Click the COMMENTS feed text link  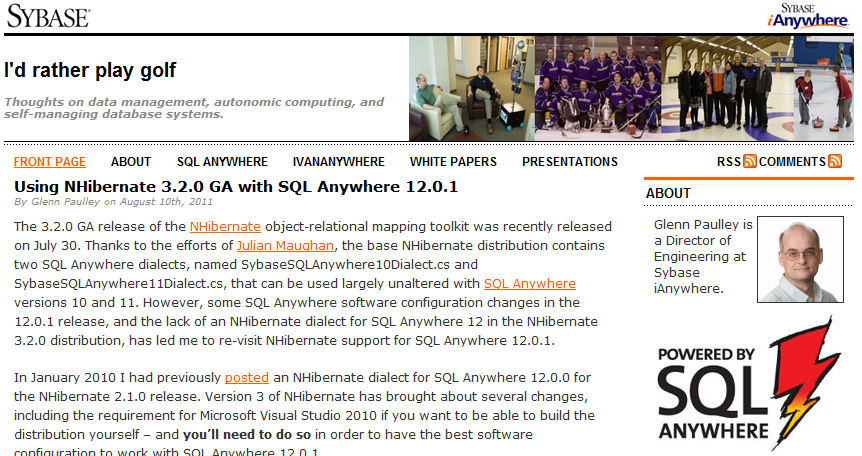pos(792,162)
